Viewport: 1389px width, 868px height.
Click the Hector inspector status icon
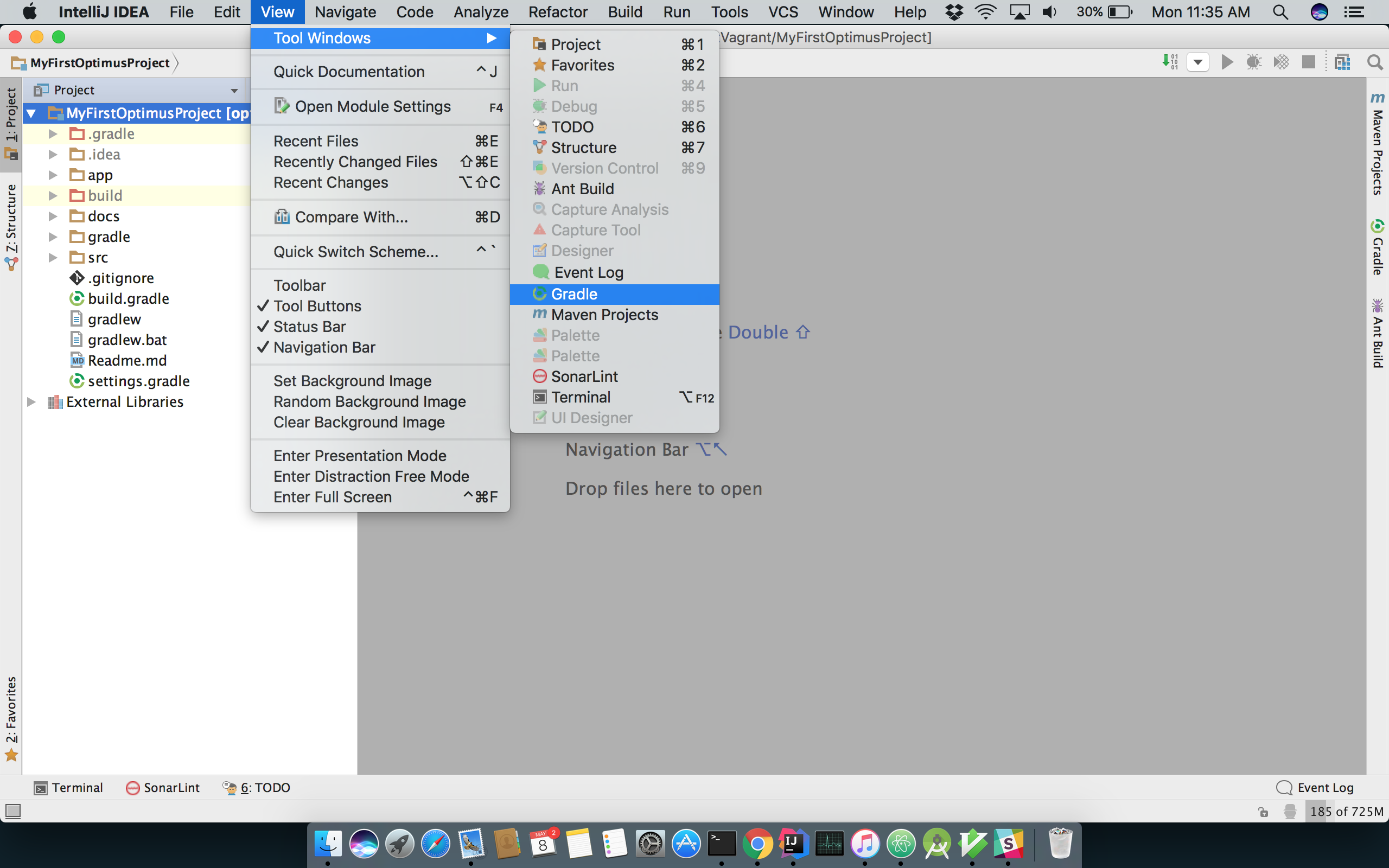tap(1290, 812)
